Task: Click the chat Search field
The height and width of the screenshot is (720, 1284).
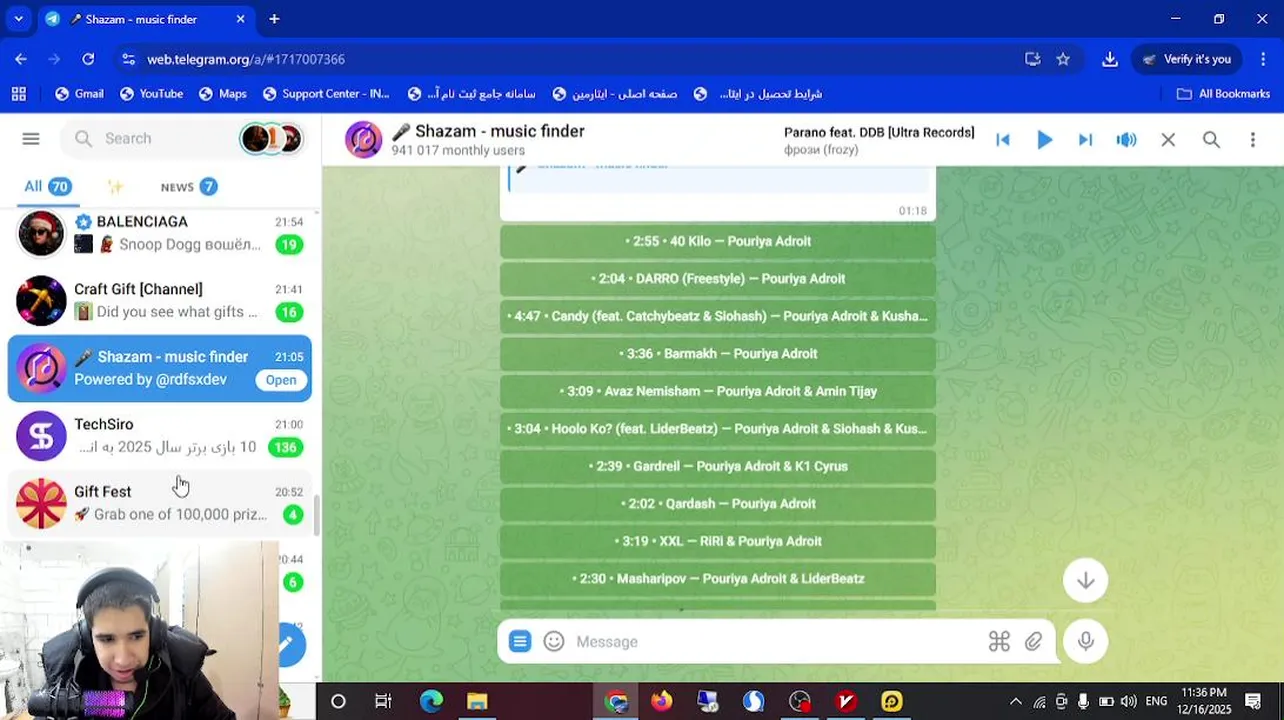Action: tap(150, 139)
